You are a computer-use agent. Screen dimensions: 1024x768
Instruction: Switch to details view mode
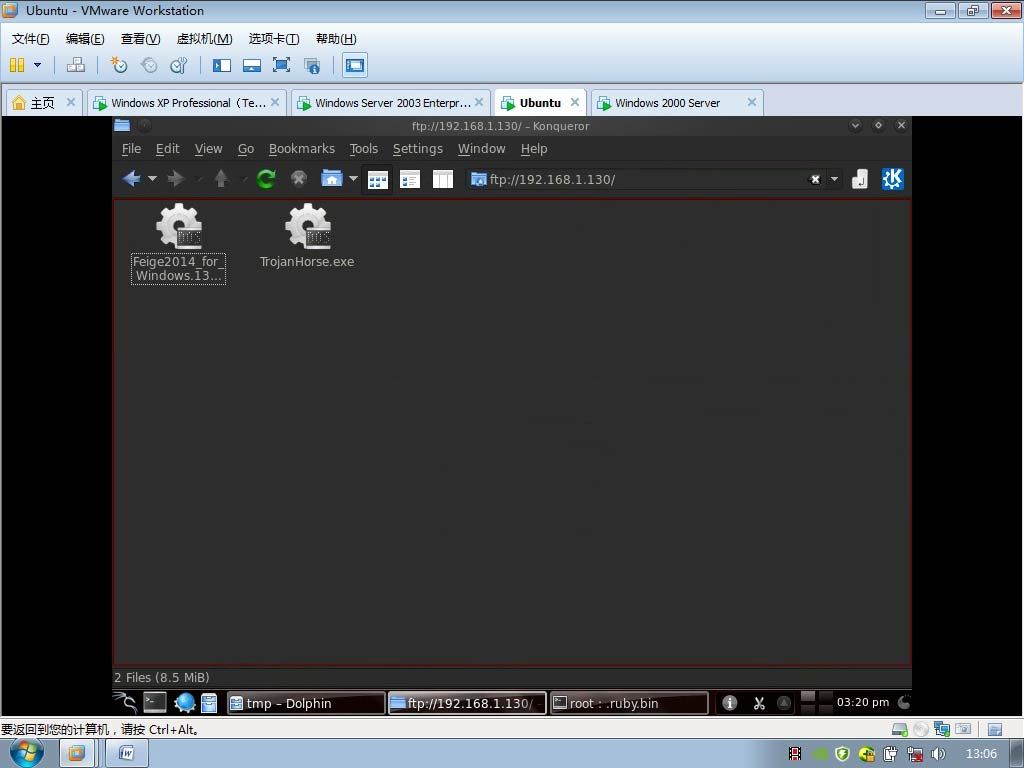coord(410,180)
